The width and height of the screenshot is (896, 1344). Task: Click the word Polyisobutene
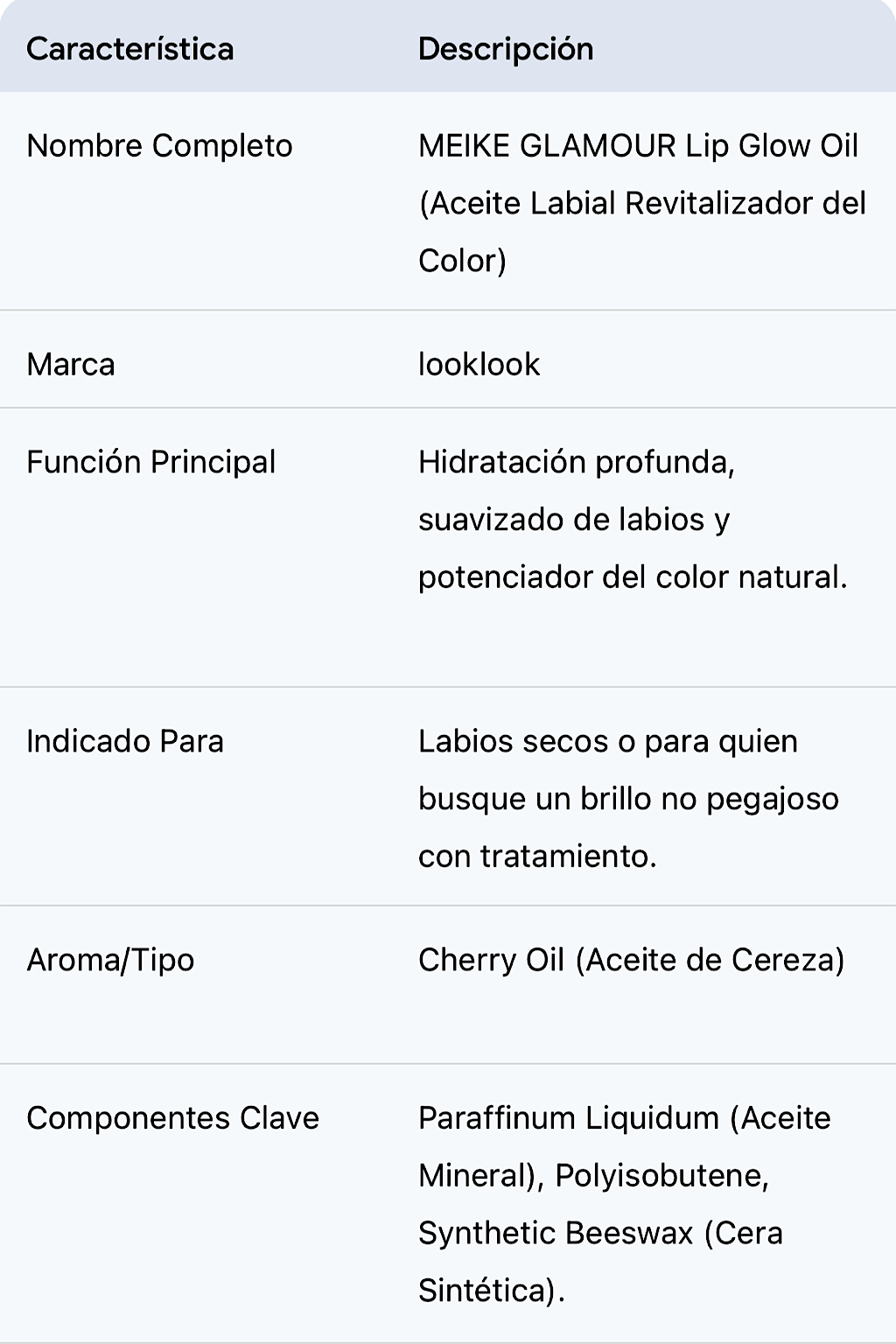[661, 1176]
